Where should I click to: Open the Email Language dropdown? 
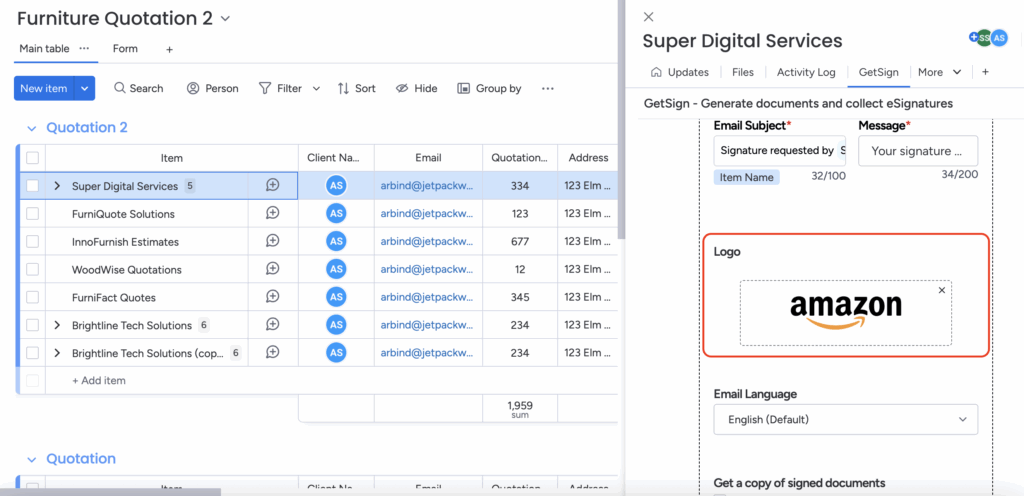(846, 419)
